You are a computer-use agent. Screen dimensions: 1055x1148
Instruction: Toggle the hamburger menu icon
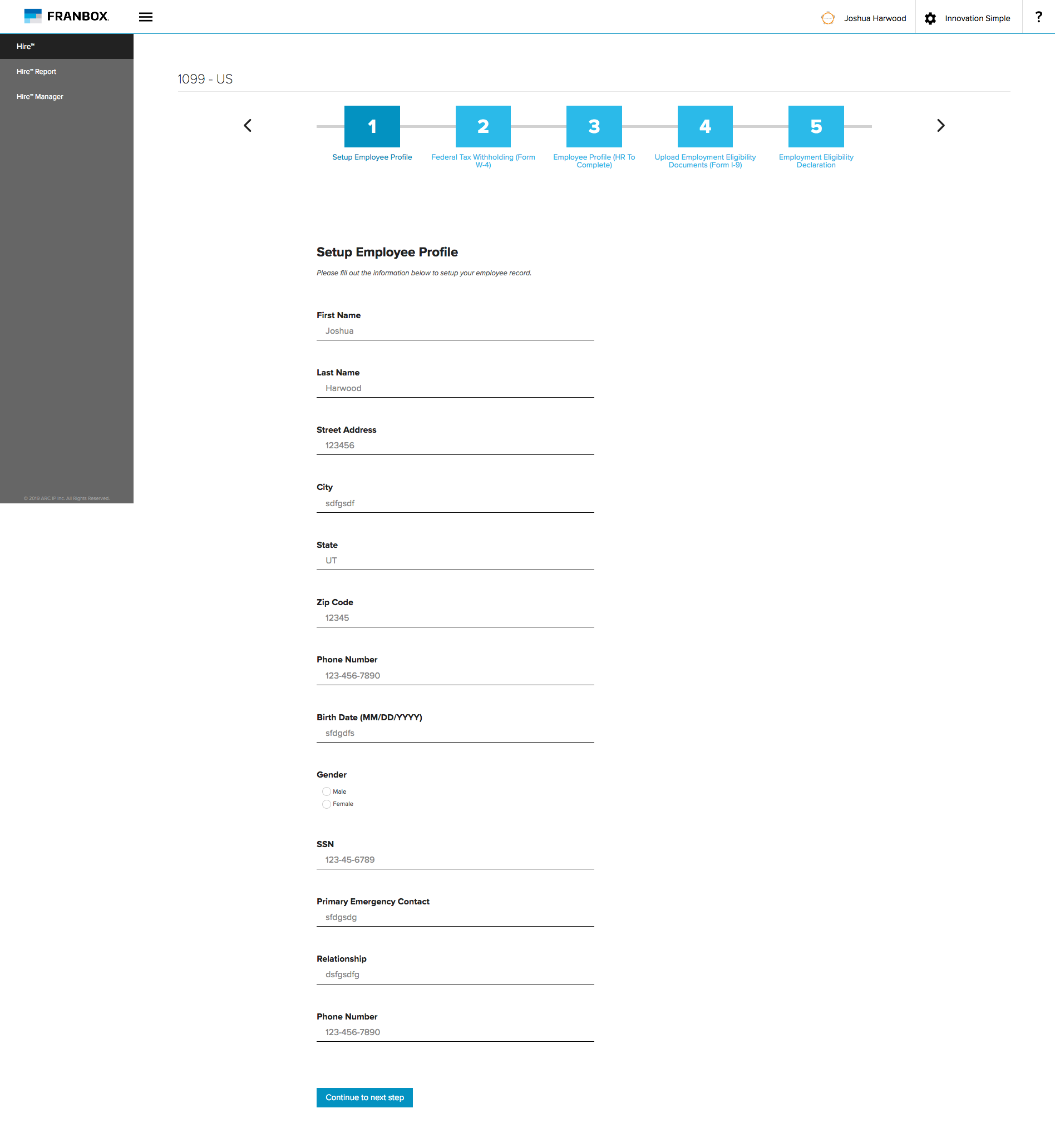click(x=146, y=17)
